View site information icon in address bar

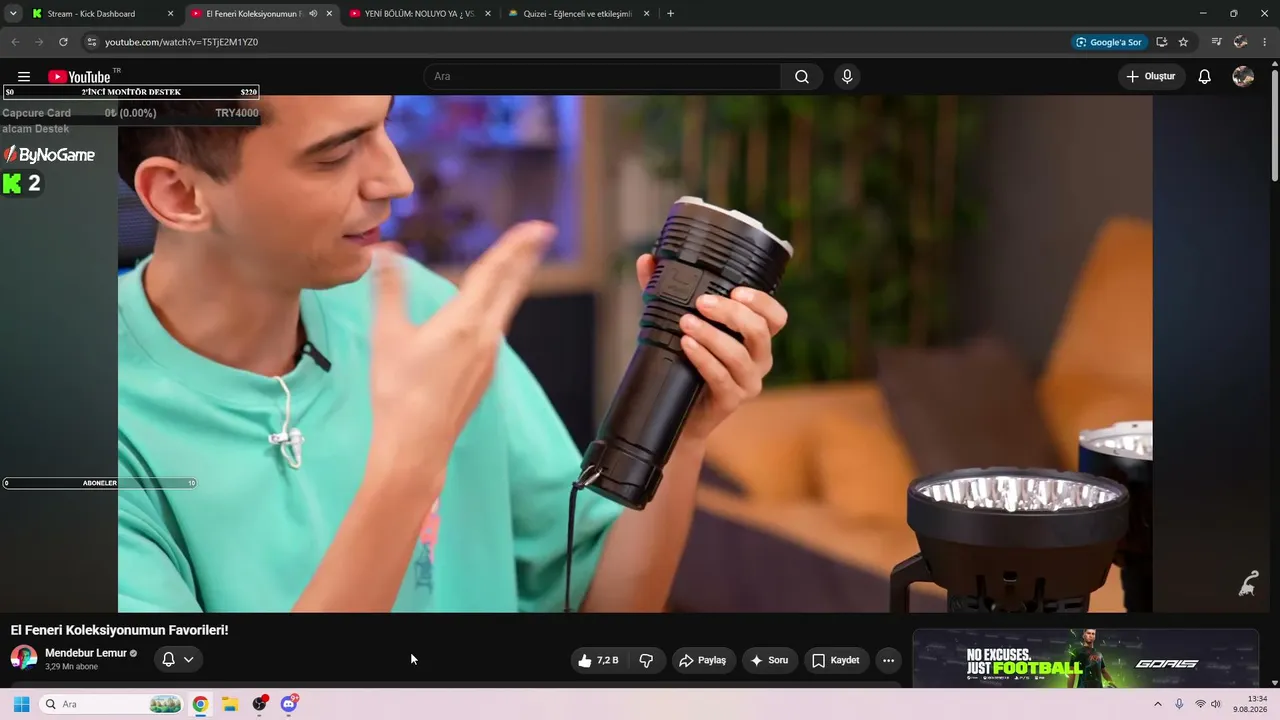coord(91,42)
